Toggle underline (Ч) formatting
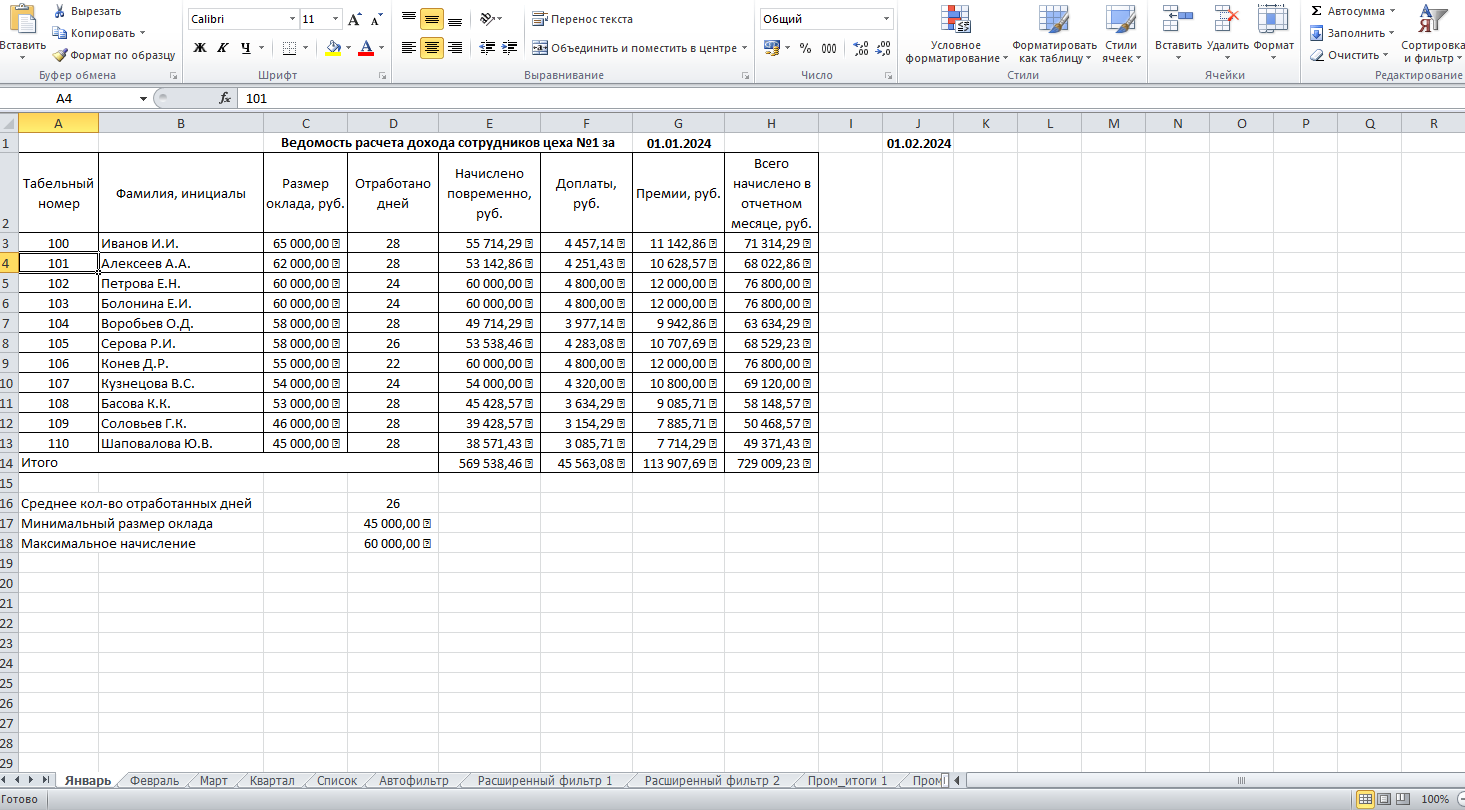The image size is (1465, 810). click(245, 47)
